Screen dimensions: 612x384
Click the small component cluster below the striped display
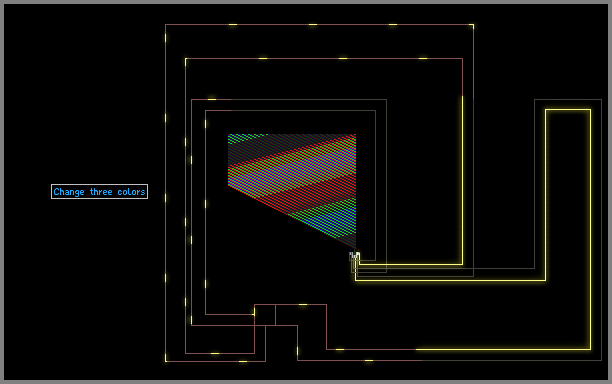click(x=354, y=256)
